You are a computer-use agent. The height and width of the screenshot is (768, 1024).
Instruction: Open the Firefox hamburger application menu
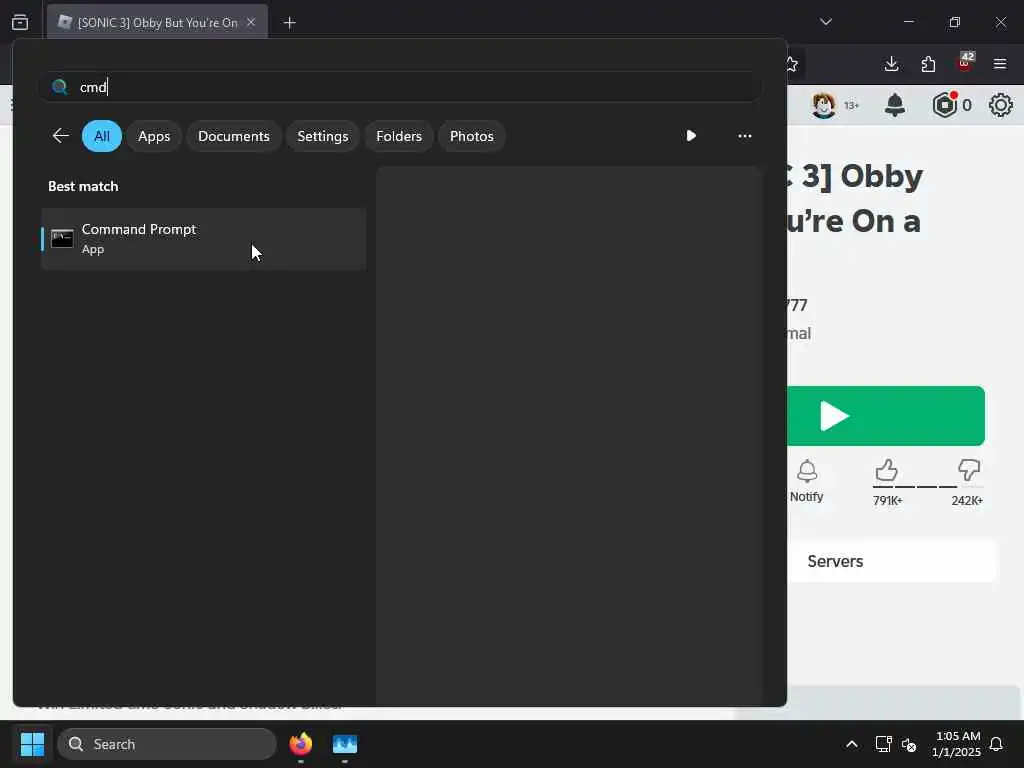[1000, 64]
